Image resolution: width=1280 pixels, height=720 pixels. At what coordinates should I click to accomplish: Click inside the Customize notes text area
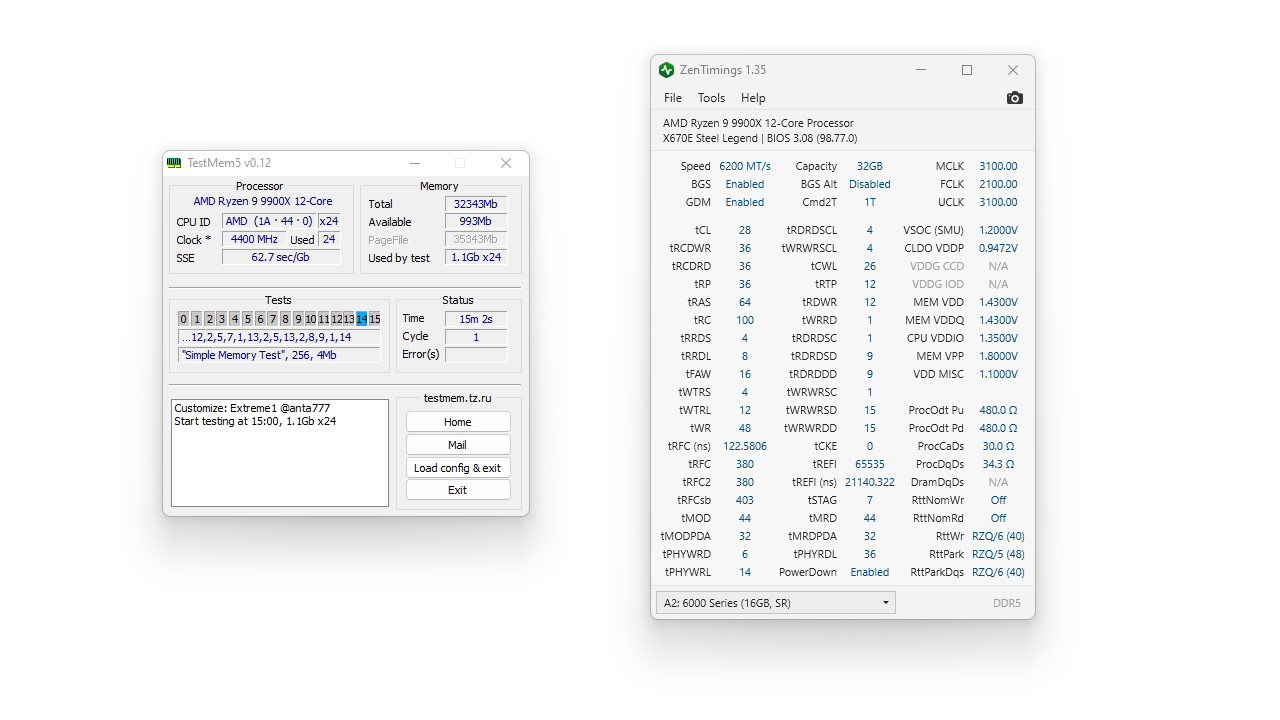280,450
